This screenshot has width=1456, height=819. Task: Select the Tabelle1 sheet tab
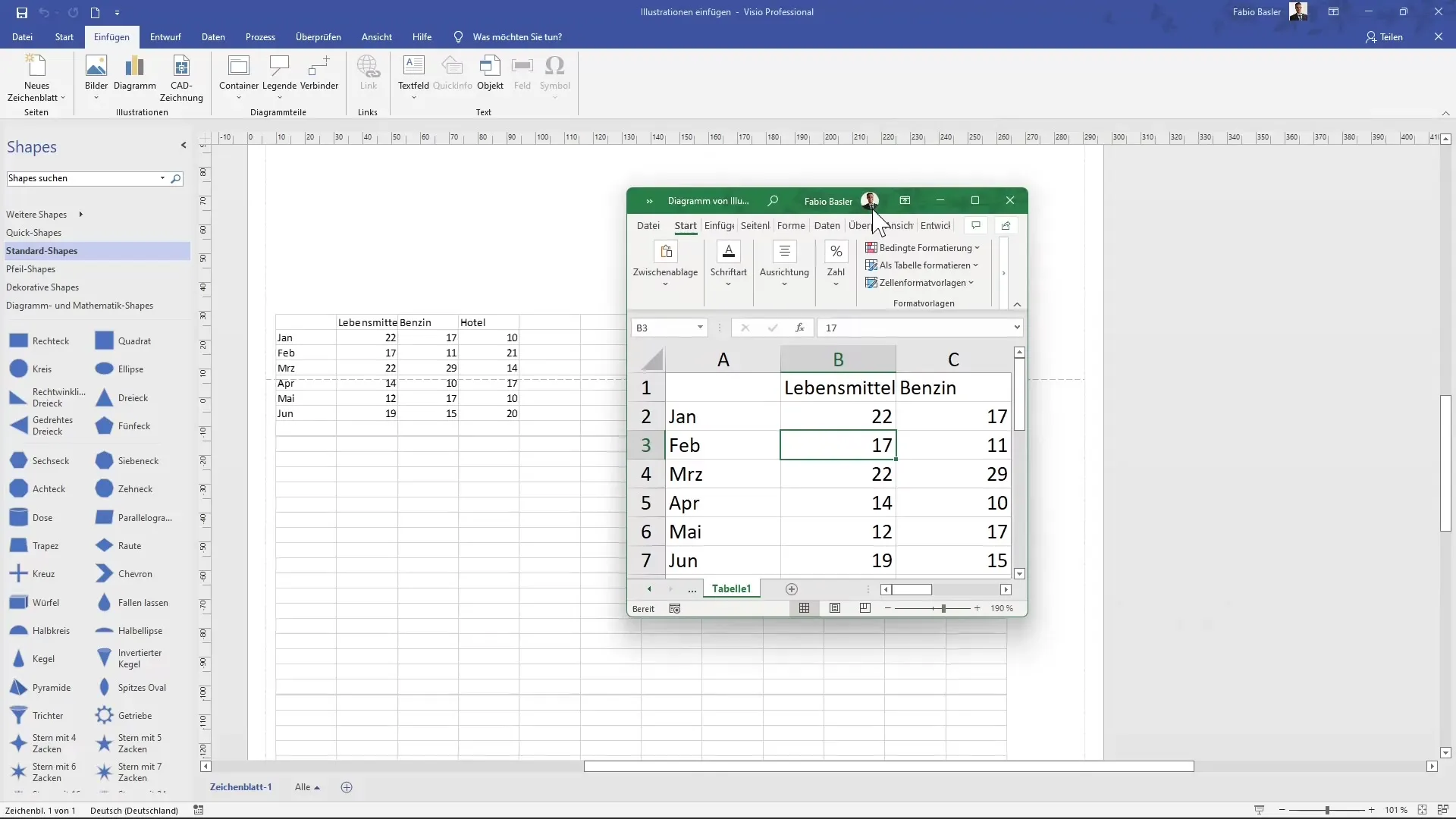[731, 589]
